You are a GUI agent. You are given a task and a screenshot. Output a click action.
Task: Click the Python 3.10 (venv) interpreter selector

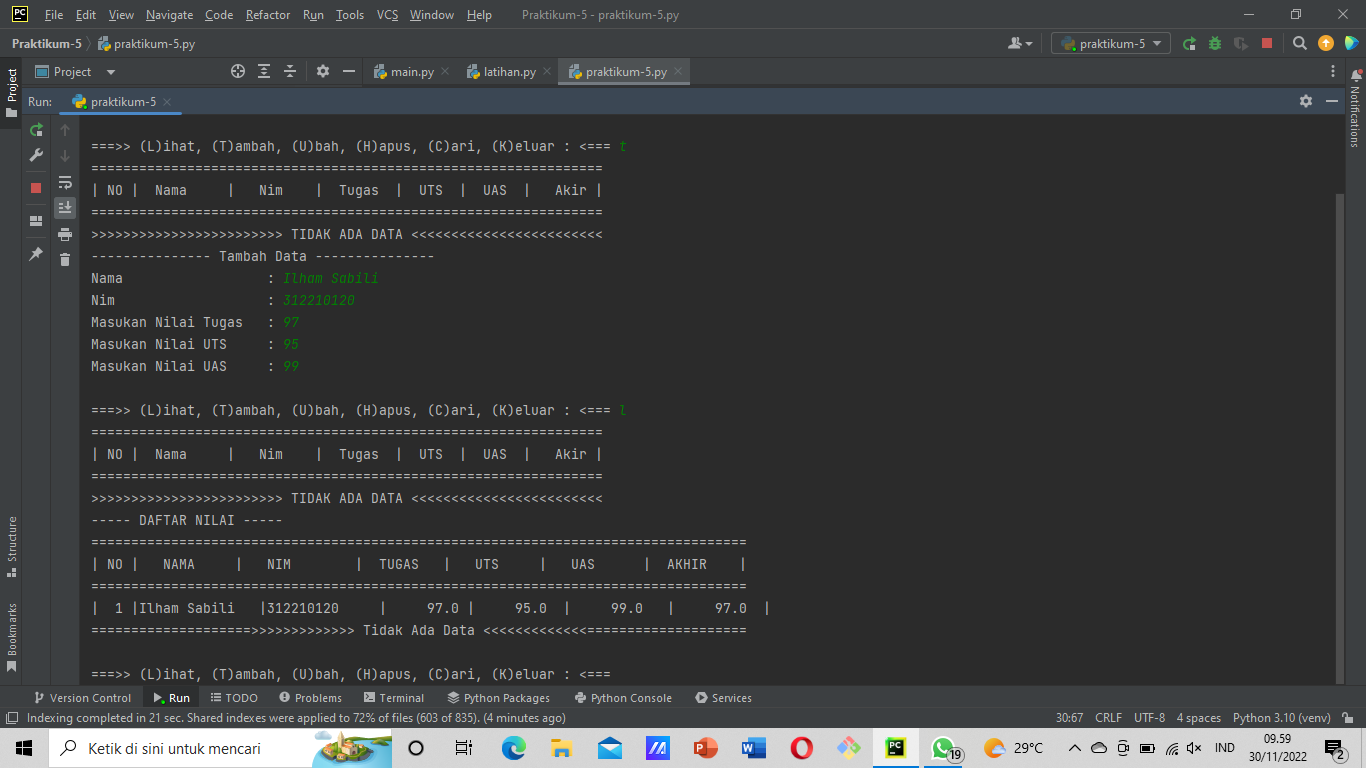click(x=1282, y=718)
